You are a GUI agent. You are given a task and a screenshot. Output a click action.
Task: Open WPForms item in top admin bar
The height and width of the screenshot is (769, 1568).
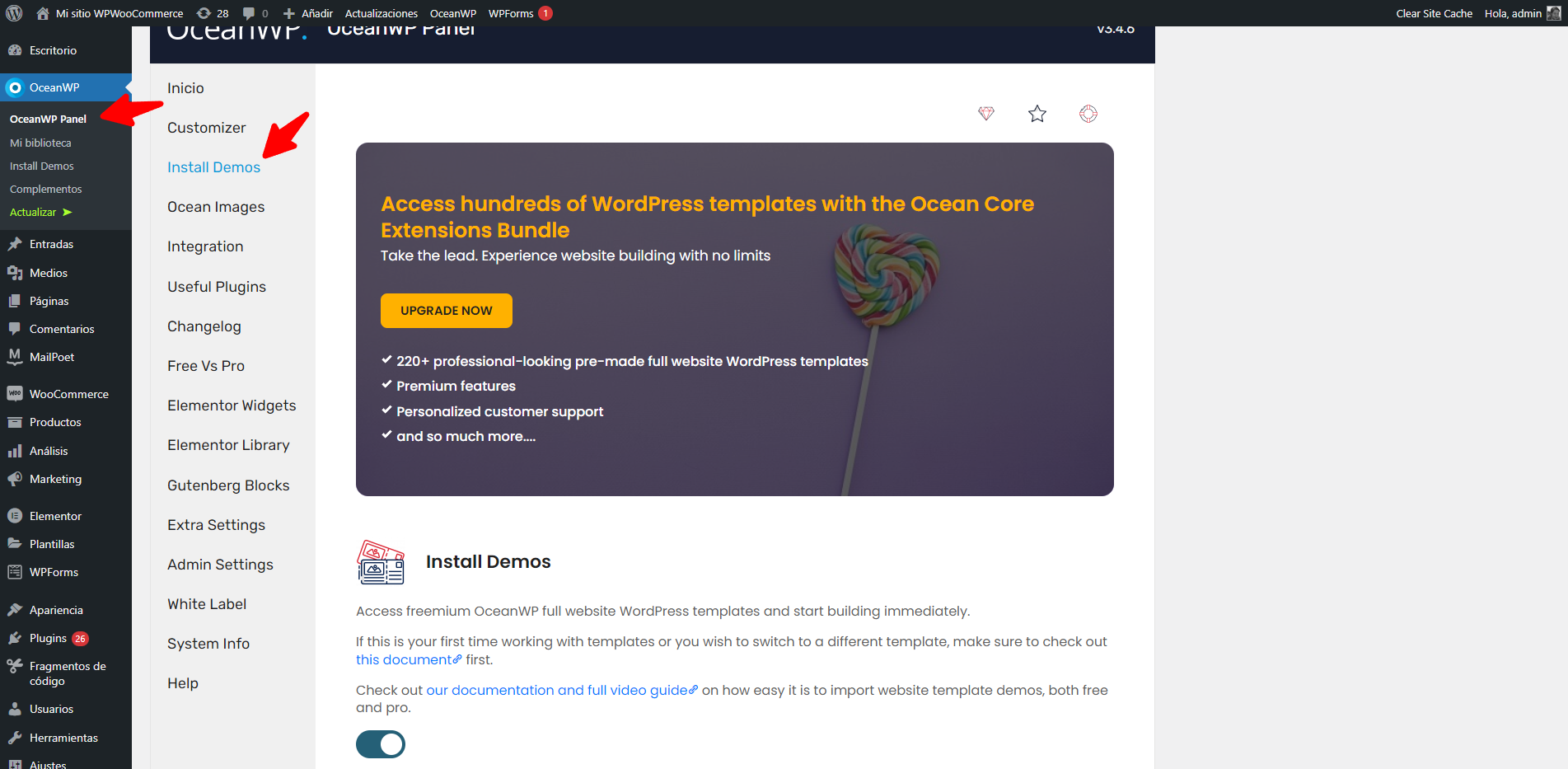click(x=511, y=13)
